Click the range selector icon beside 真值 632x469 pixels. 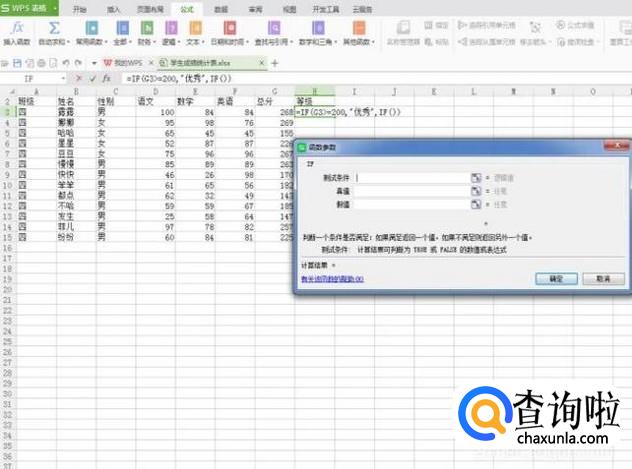tap(476, 191)
